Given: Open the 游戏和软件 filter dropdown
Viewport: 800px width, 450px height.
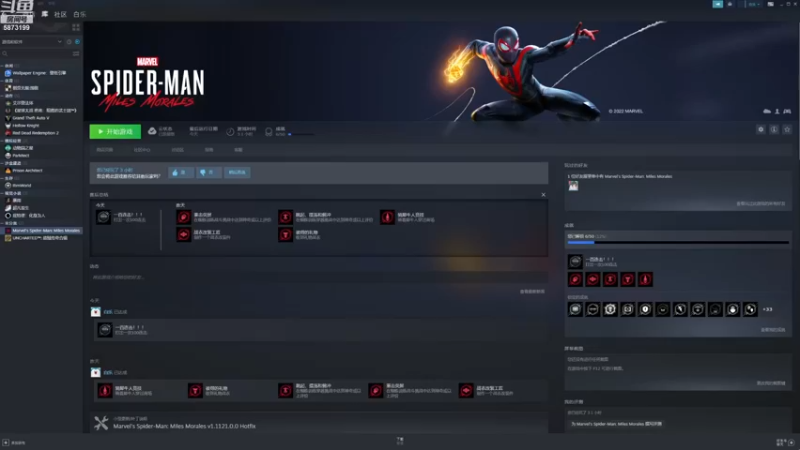Looking at the screenshot, I should pyautogui.click(x=32, y=41).
